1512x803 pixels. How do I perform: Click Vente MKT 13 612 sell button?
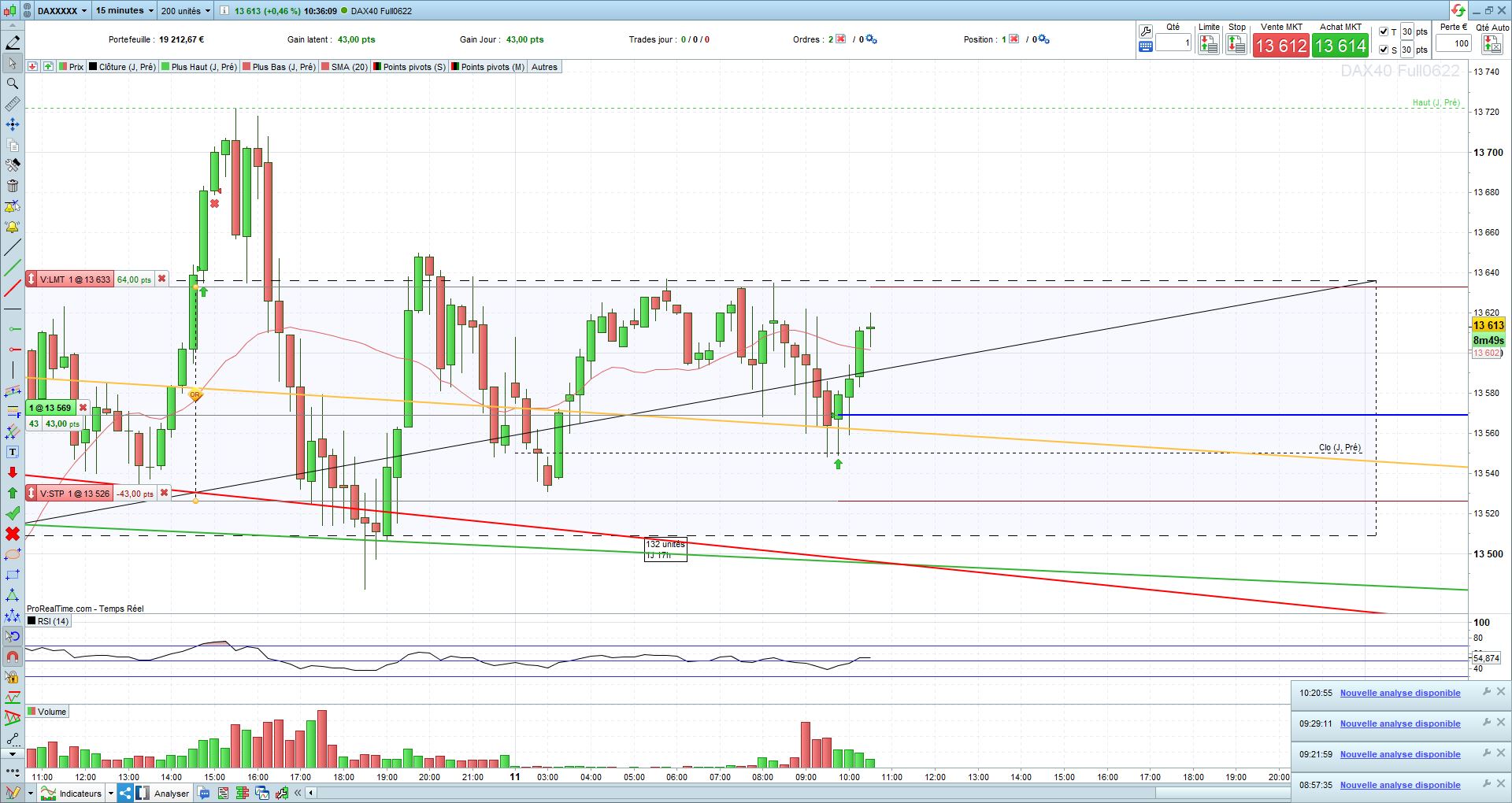coord(1281,46)
